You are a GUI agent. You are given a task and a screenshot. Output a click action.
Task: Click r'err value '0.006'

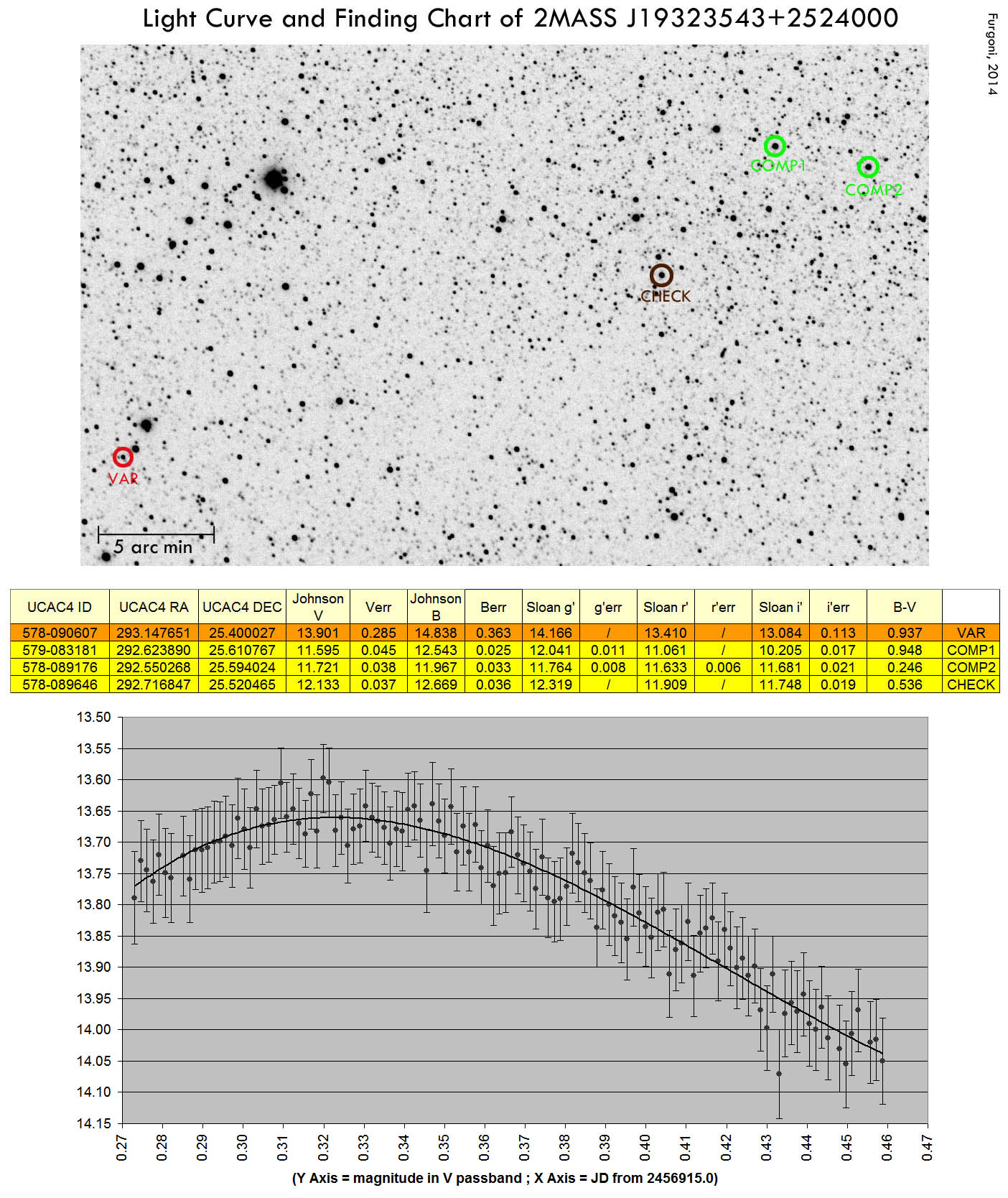723,667
